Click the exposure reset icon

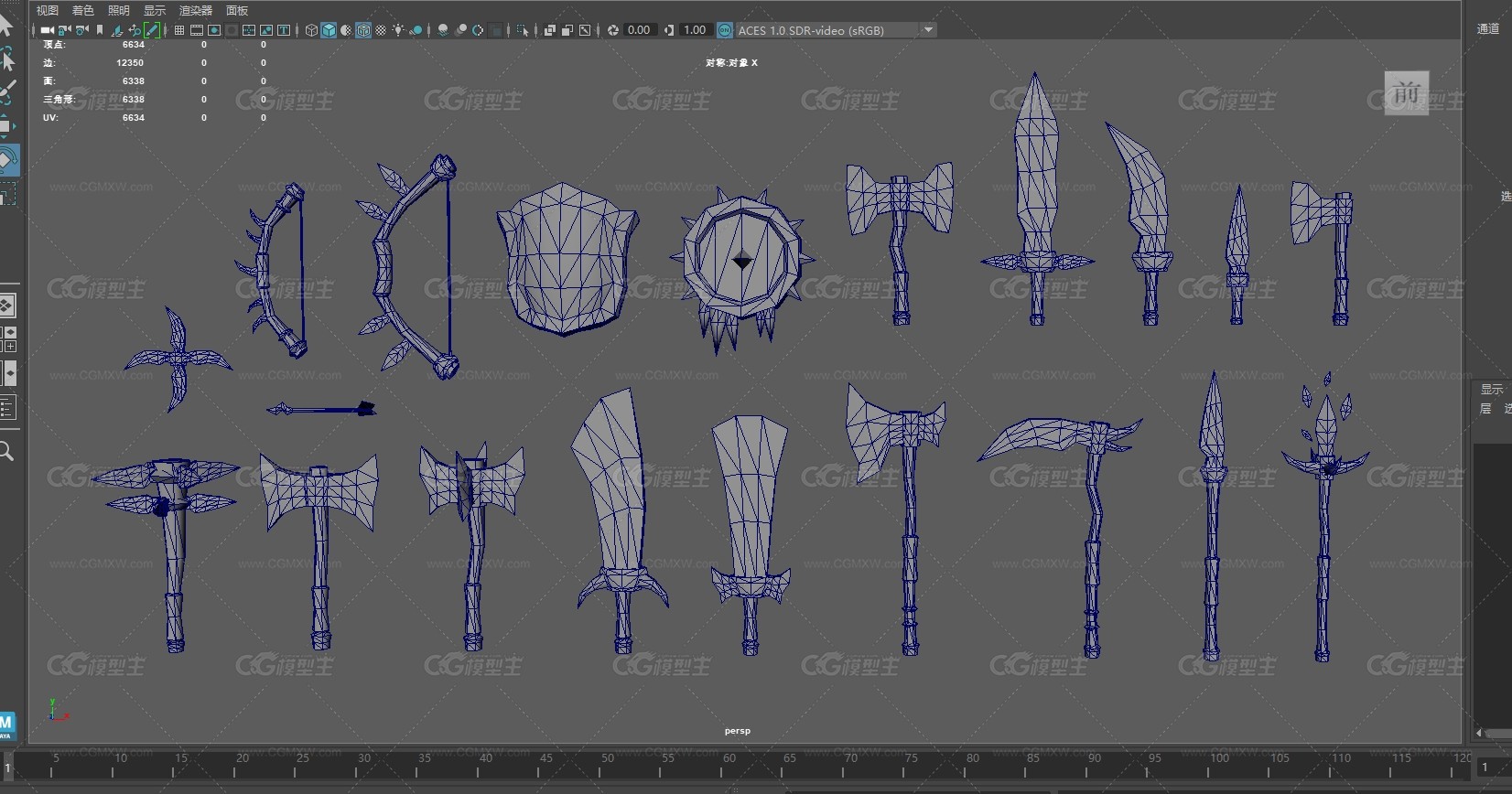coord(613,30)
